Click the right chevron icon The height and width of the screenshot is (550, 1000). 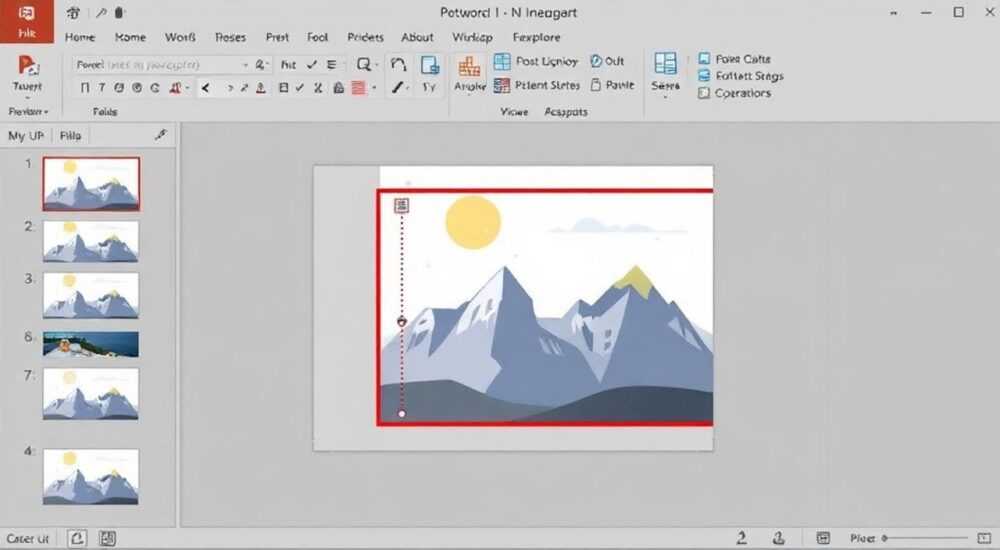tap(230, 88)
